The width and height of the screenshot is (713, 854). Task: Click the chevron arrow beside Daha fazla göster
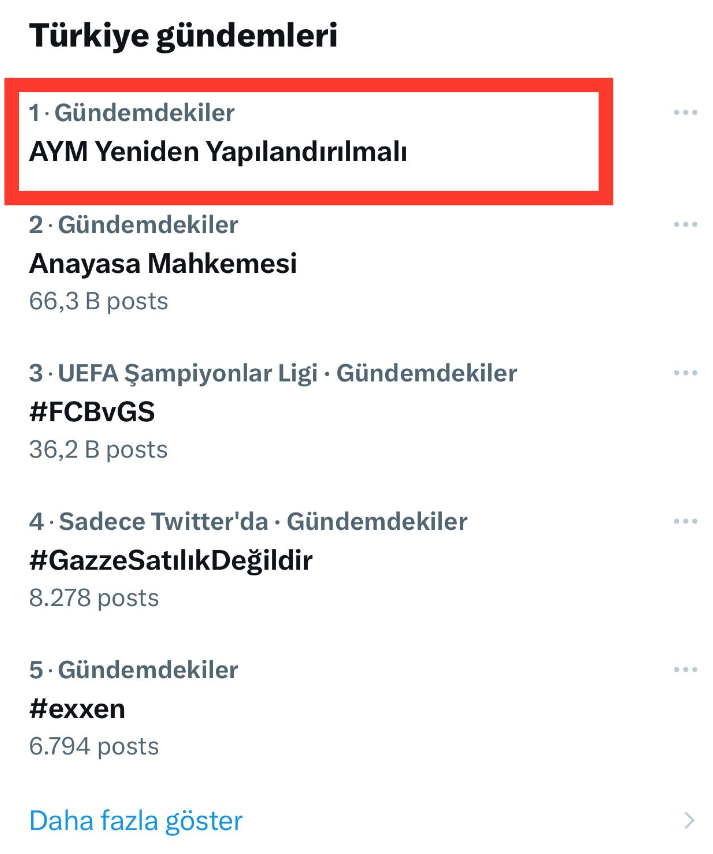[x=688, y=821]
